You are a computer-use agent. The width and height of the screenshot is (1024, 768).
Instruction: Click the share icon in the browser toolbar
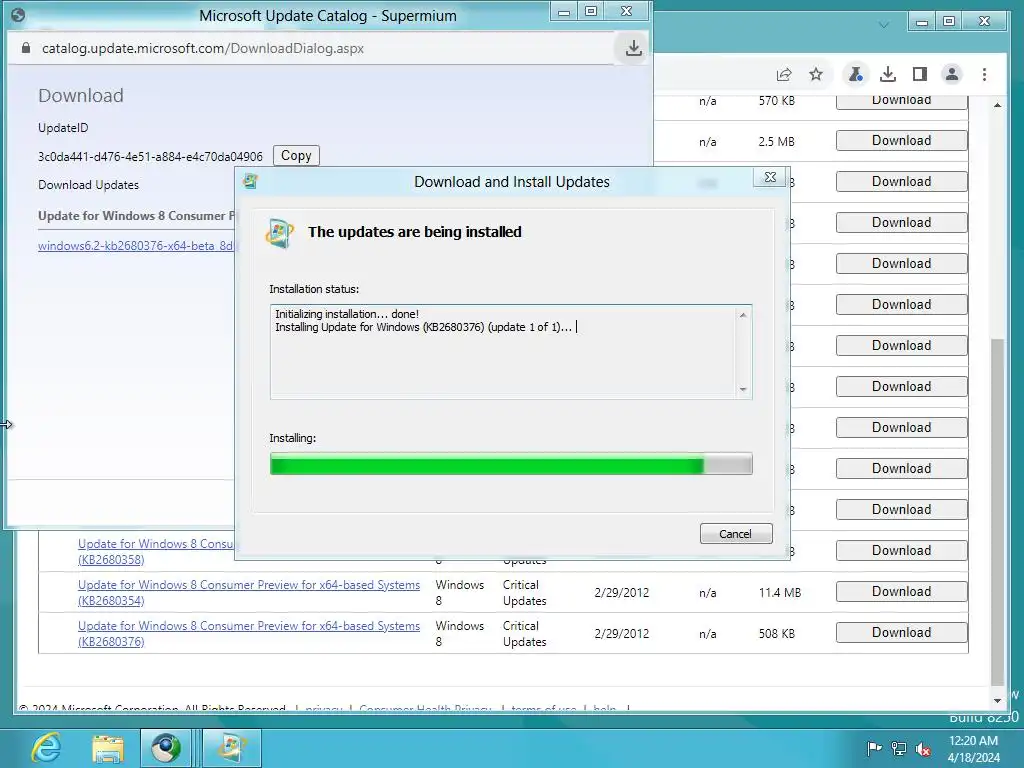(x=784, y=74)
